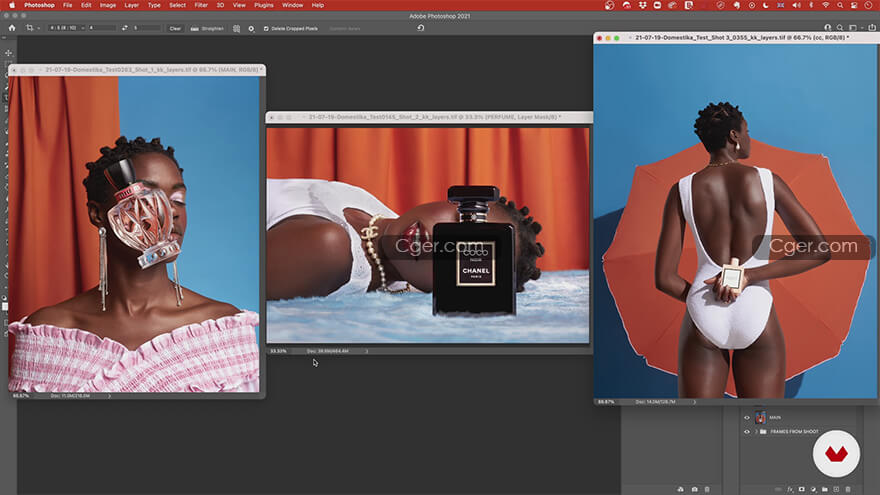
Task: Open the Edit menu
Action: pos(86,5)
